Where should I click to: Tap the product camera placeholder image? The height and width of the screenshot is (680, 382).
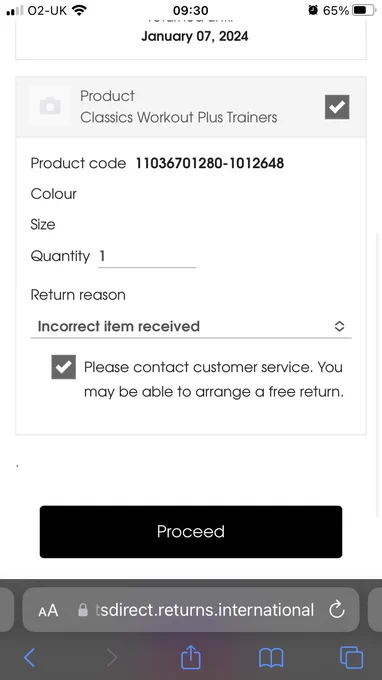[x=50, y=106]
